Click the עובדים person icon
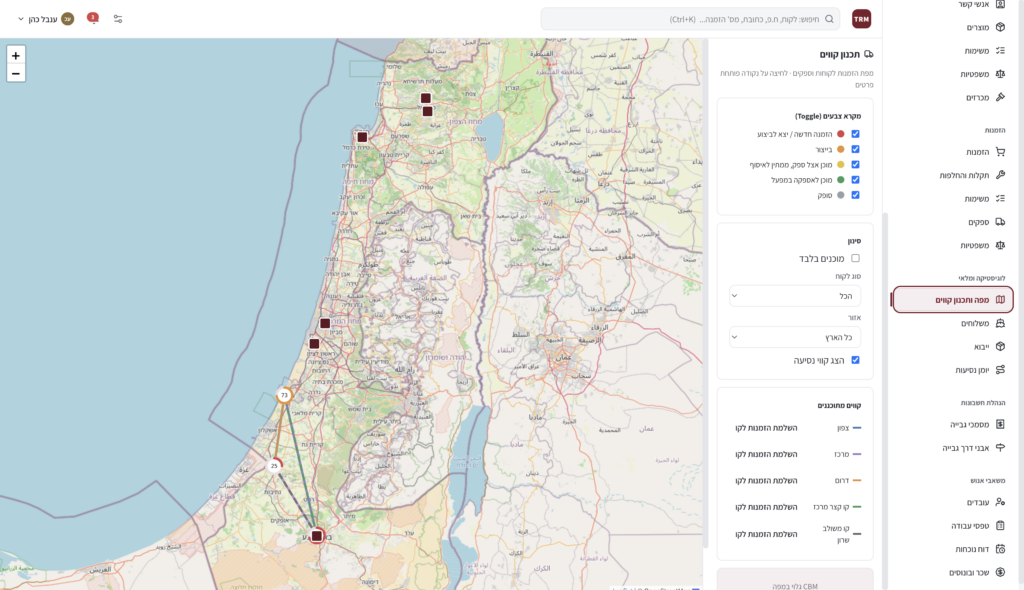This screenshot has height=590, width=1024. coord(1000,502)
